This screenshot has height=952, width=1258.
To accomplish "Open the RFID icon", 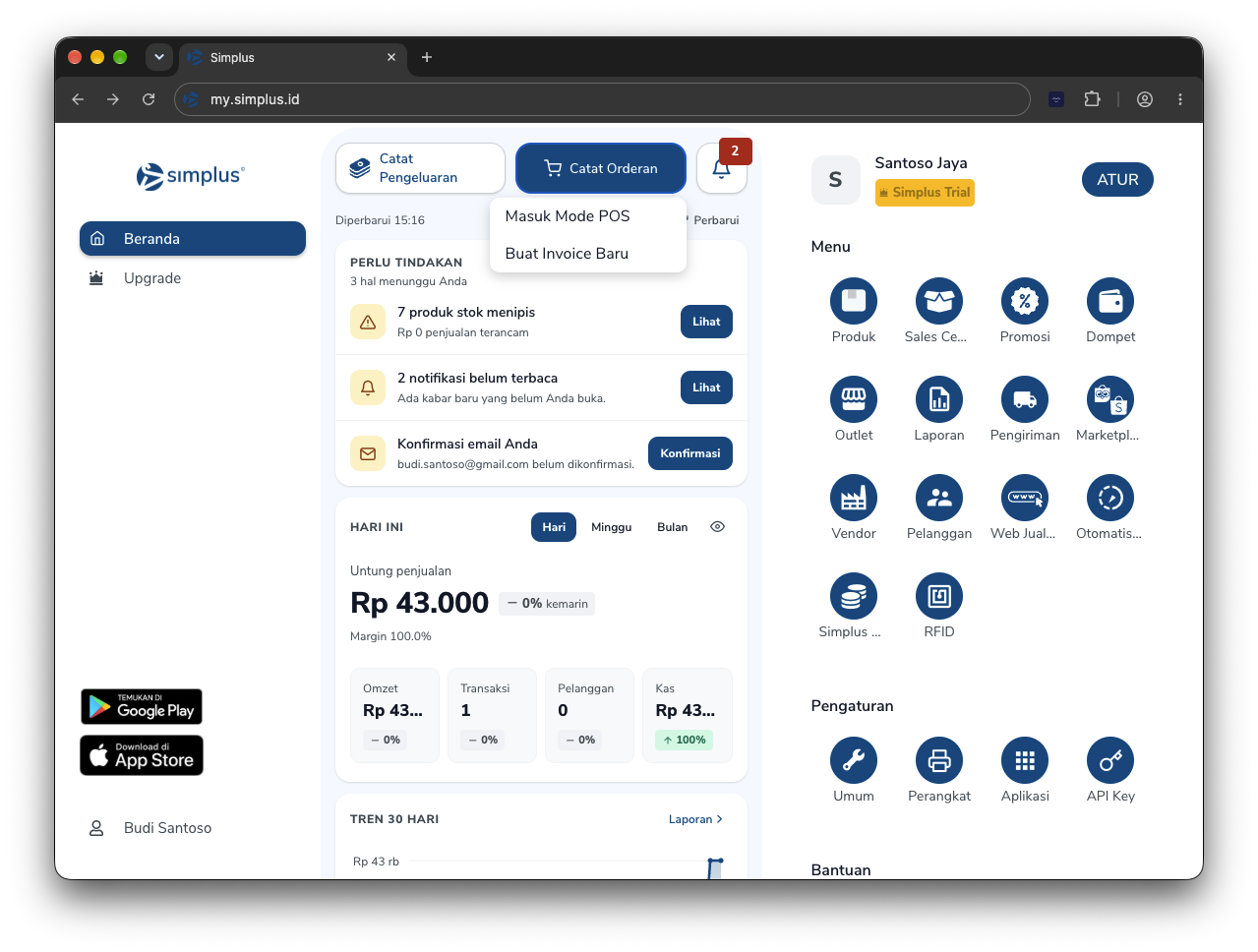I will tap(938, 596).
